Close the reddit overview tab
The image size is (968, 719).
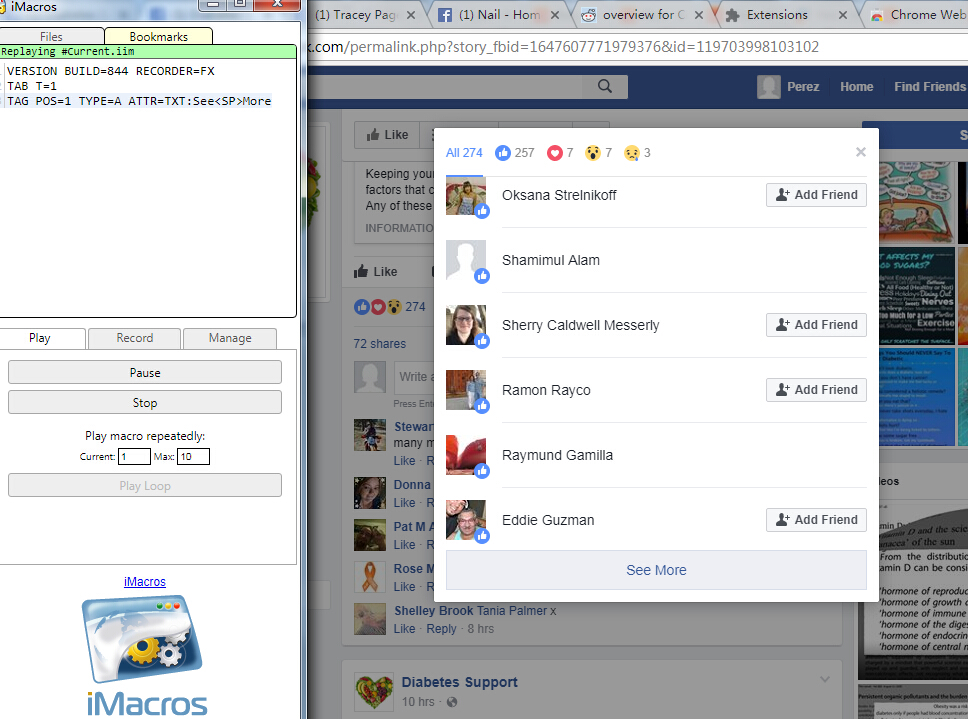pos(699,15)
